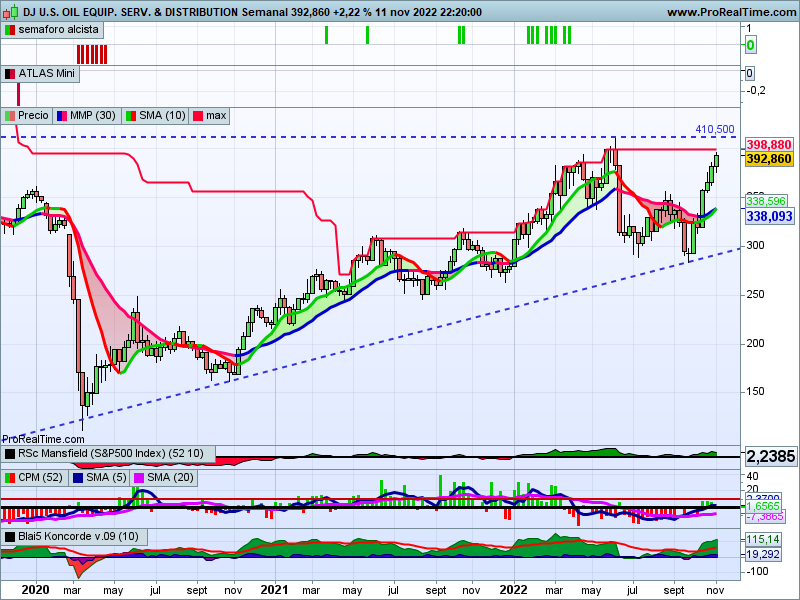Viewport: 800px width, 600px height.
Task: Click the 2020 year label on time axis
Action: click(36, 590)
